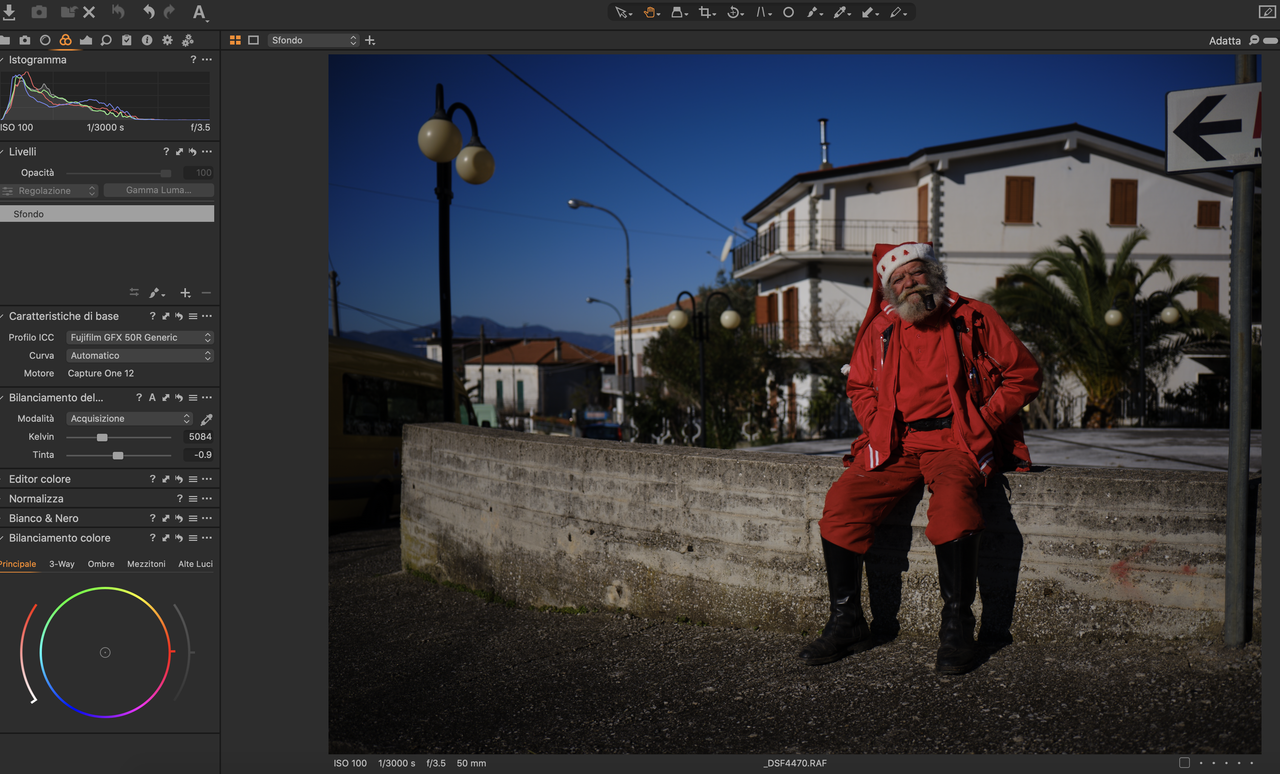Collapse the Istogramma panel
Image resolution: width=1280 pixels, height=774 pixels.
point(3,59)
